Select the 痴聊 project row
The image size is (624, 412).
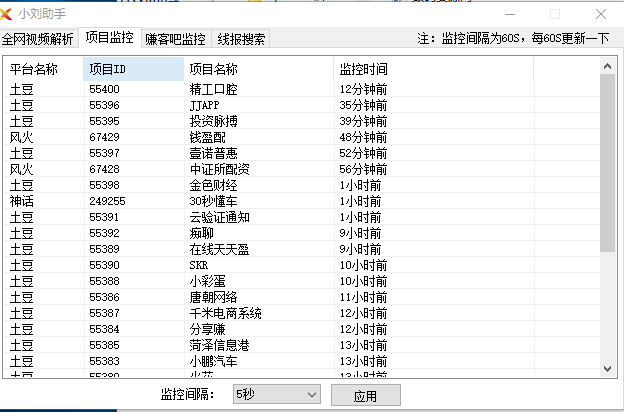[301, 233]
